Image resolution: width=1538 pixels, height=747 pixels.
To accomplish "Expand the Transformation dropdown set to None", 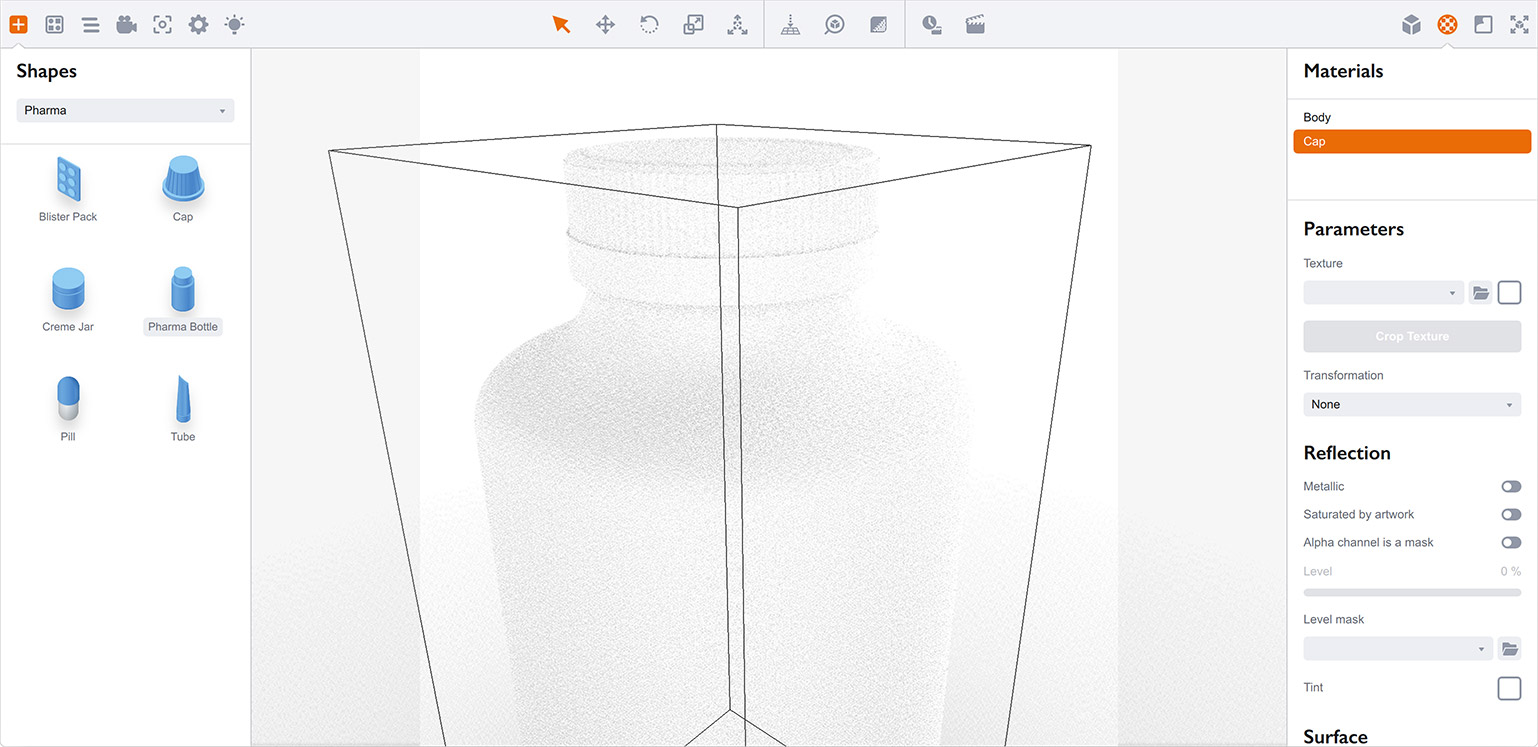I will [1411, 405].
